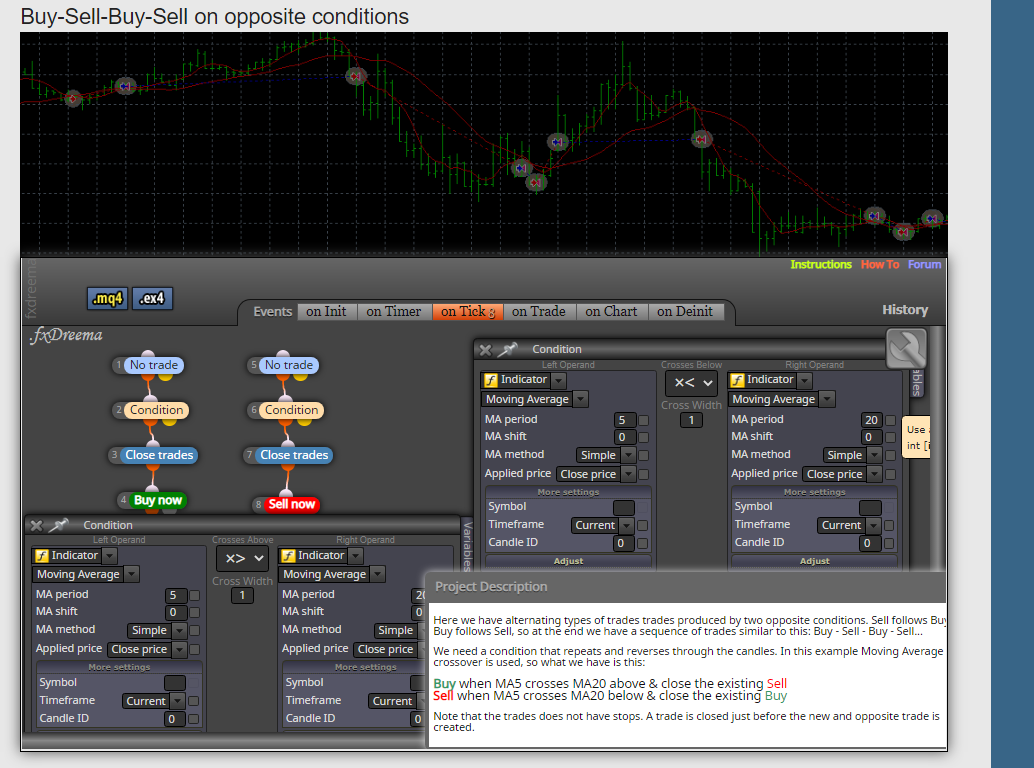Open the on Chart event tab

[x=611, y=311]
